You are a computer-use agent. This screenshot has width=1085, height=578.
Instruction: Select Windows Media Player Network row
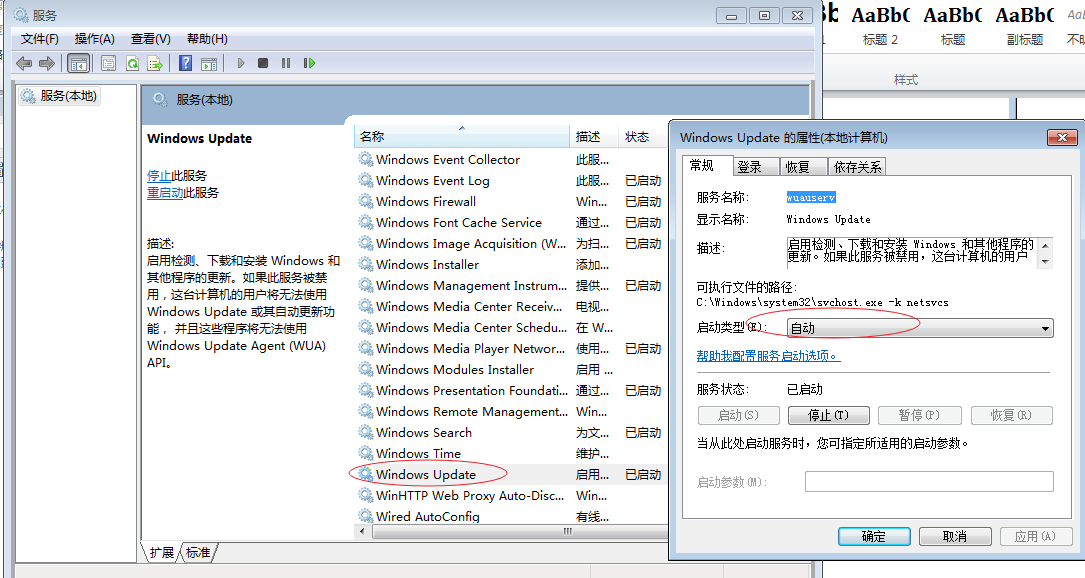point(511,348)
